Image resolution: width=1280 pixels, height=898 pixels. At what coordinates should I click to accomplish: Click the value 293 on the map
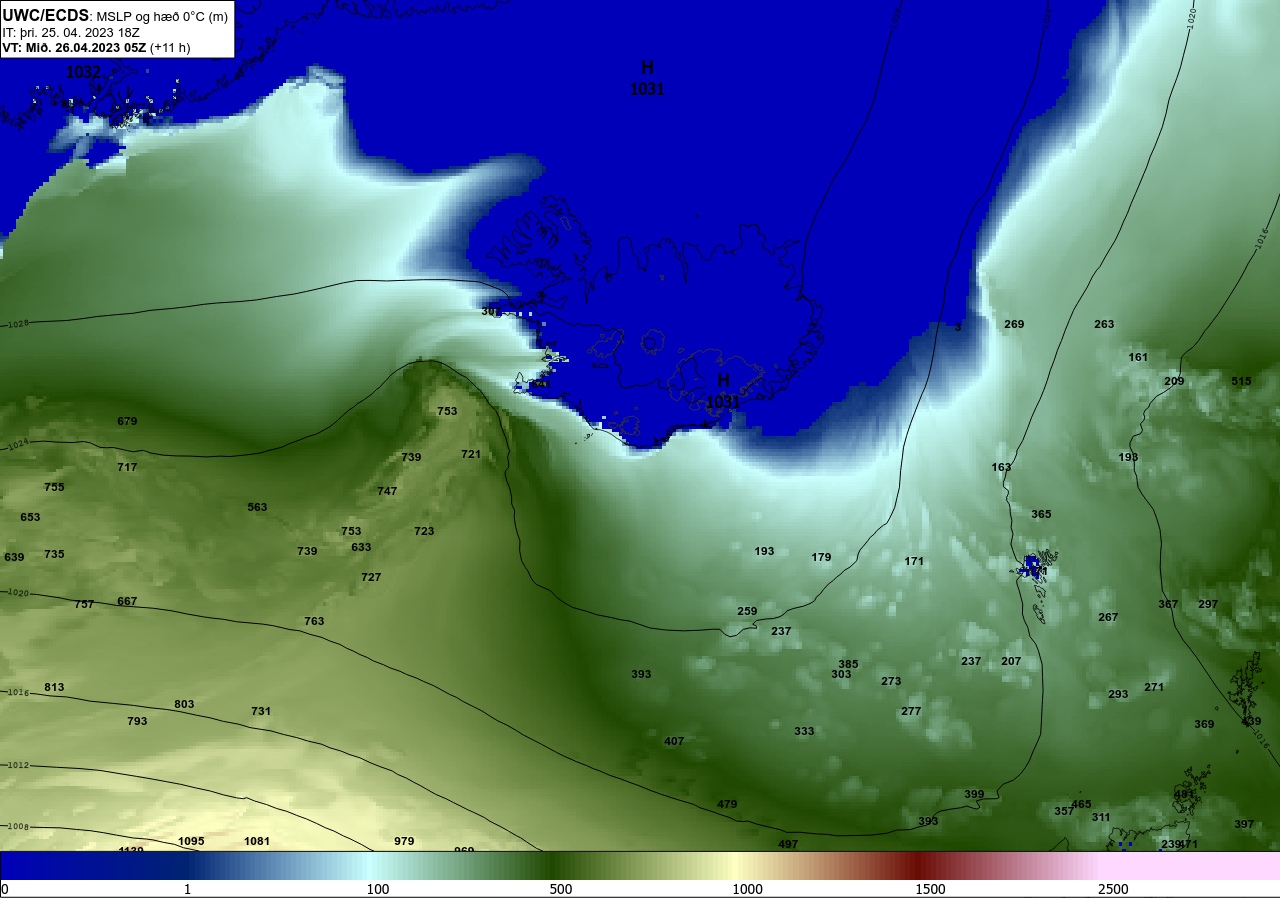(1118, 694)
